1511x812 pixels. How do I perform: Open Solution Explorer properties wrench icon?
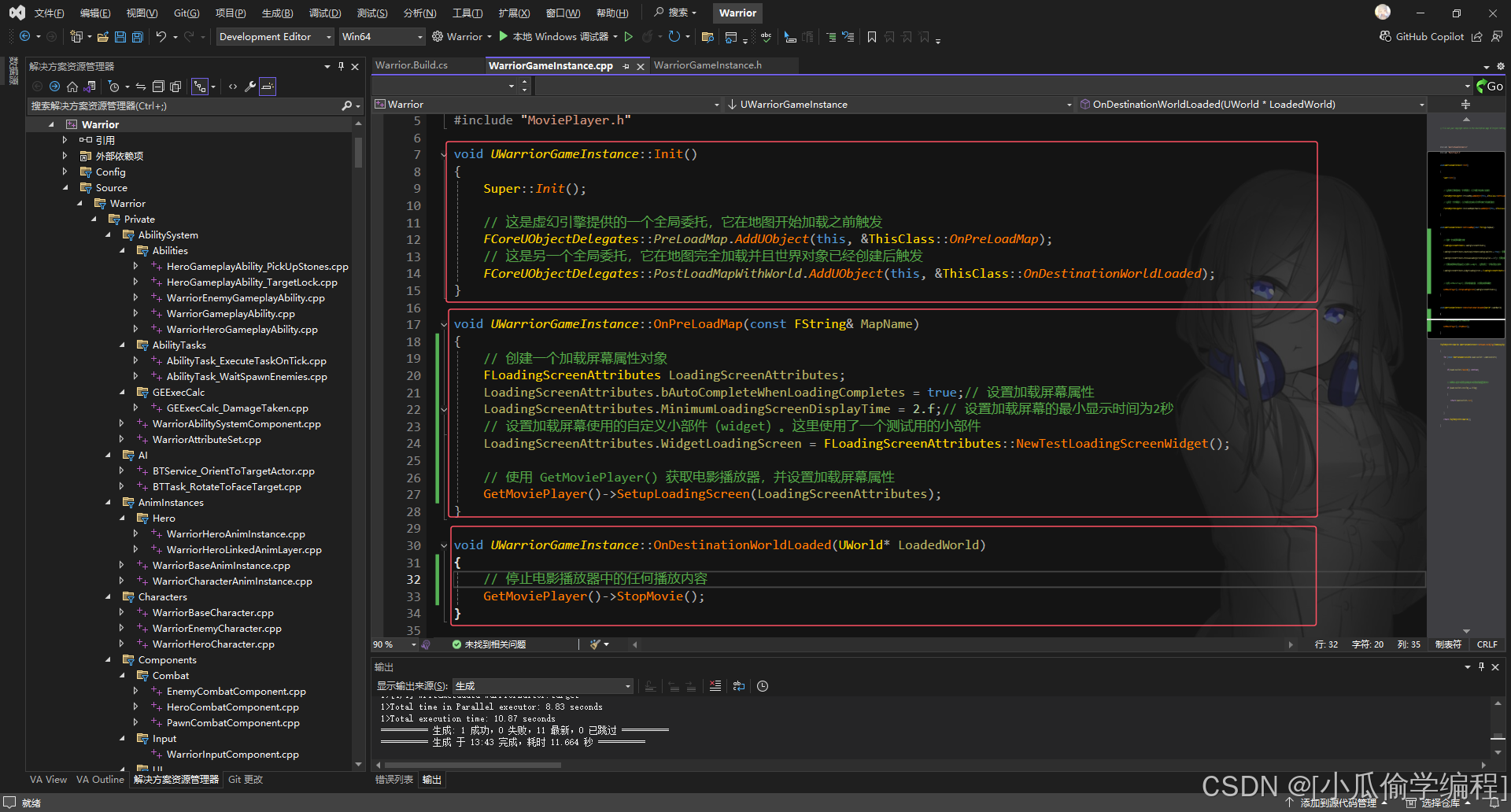click(x=250, y=87)
